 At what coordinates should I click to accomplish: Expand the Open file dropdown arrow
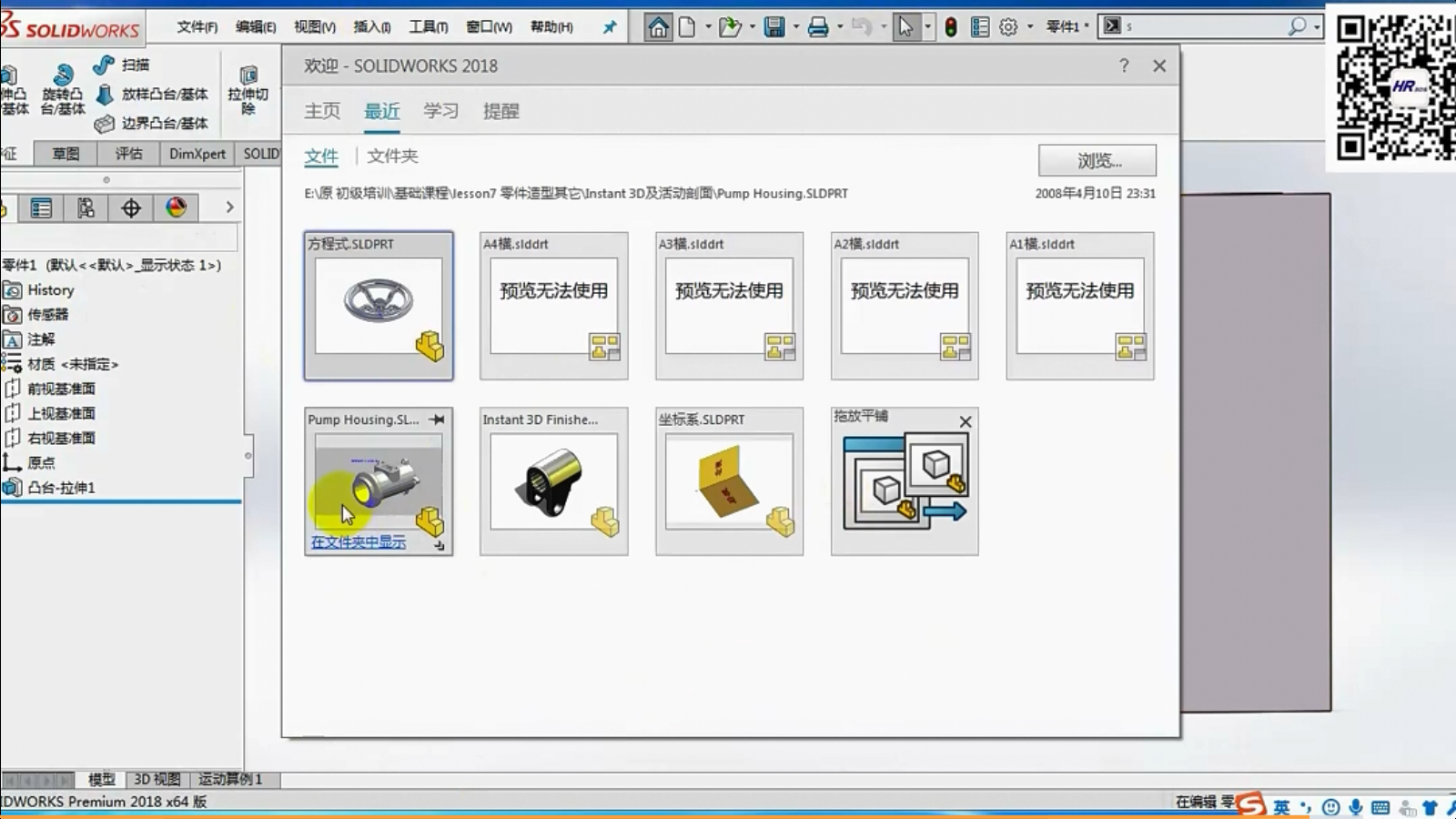753,27
